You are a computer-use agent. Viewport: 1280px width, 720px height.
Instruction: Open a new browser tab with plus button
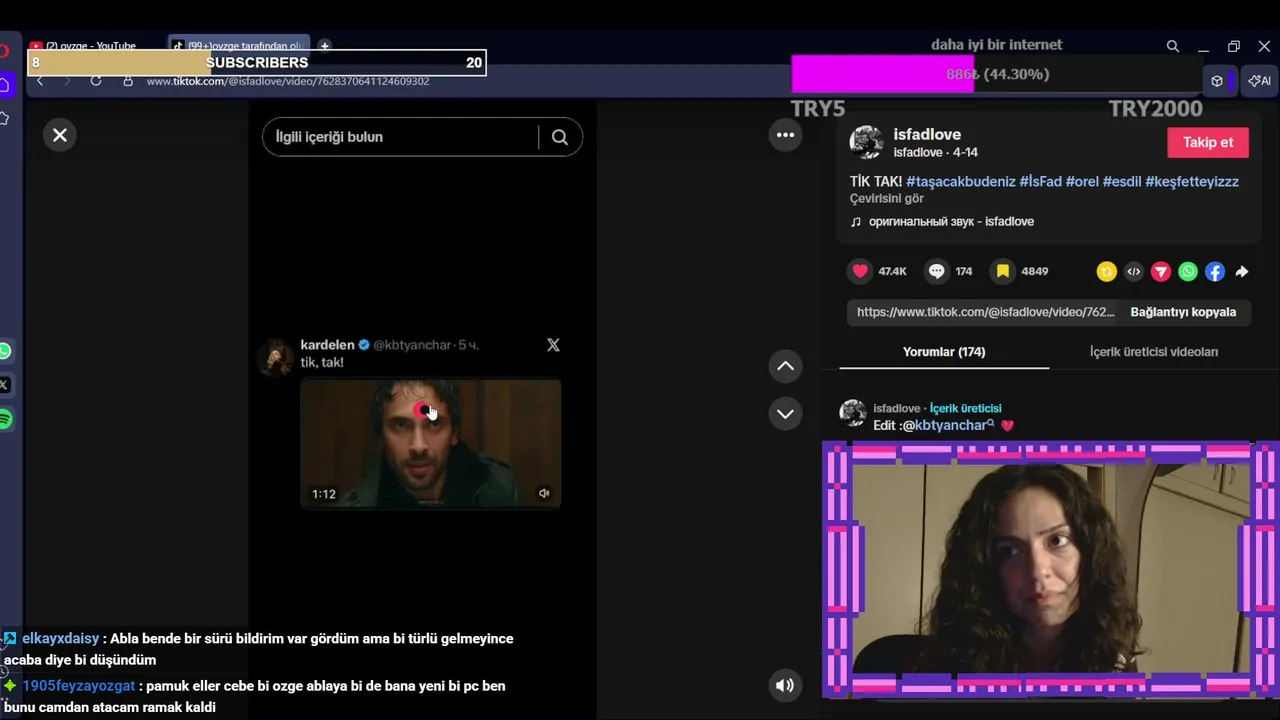324,46
